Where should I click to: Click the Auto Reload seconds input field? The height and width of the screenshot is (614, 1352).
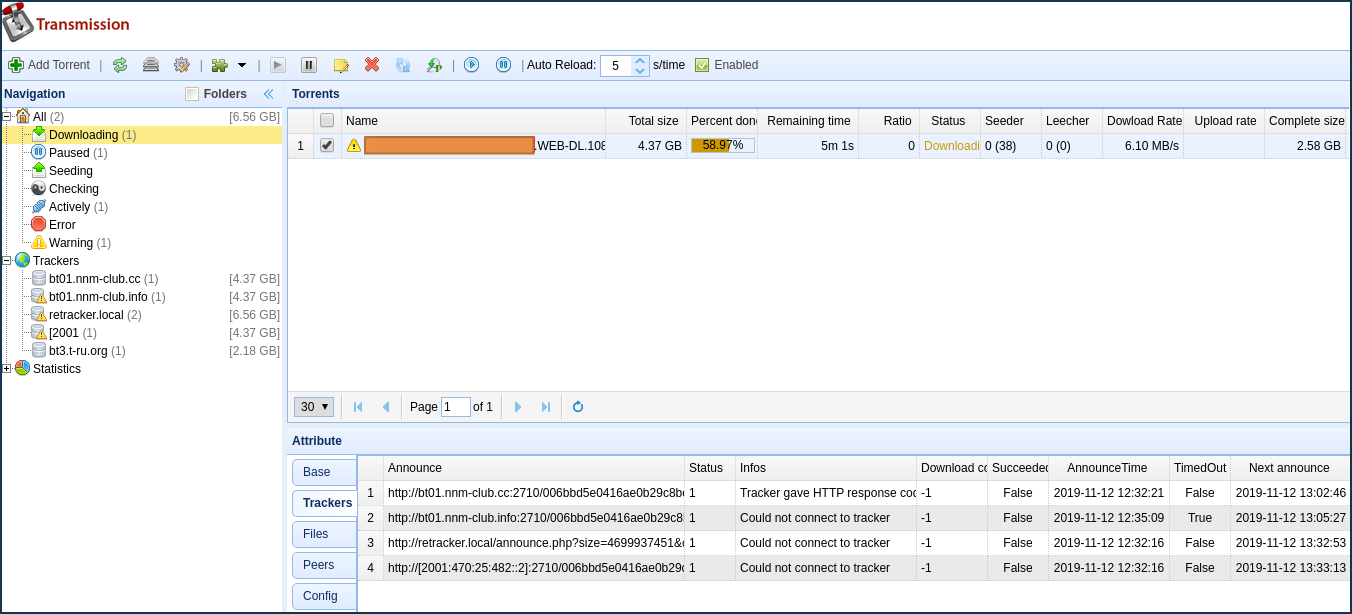616,65
